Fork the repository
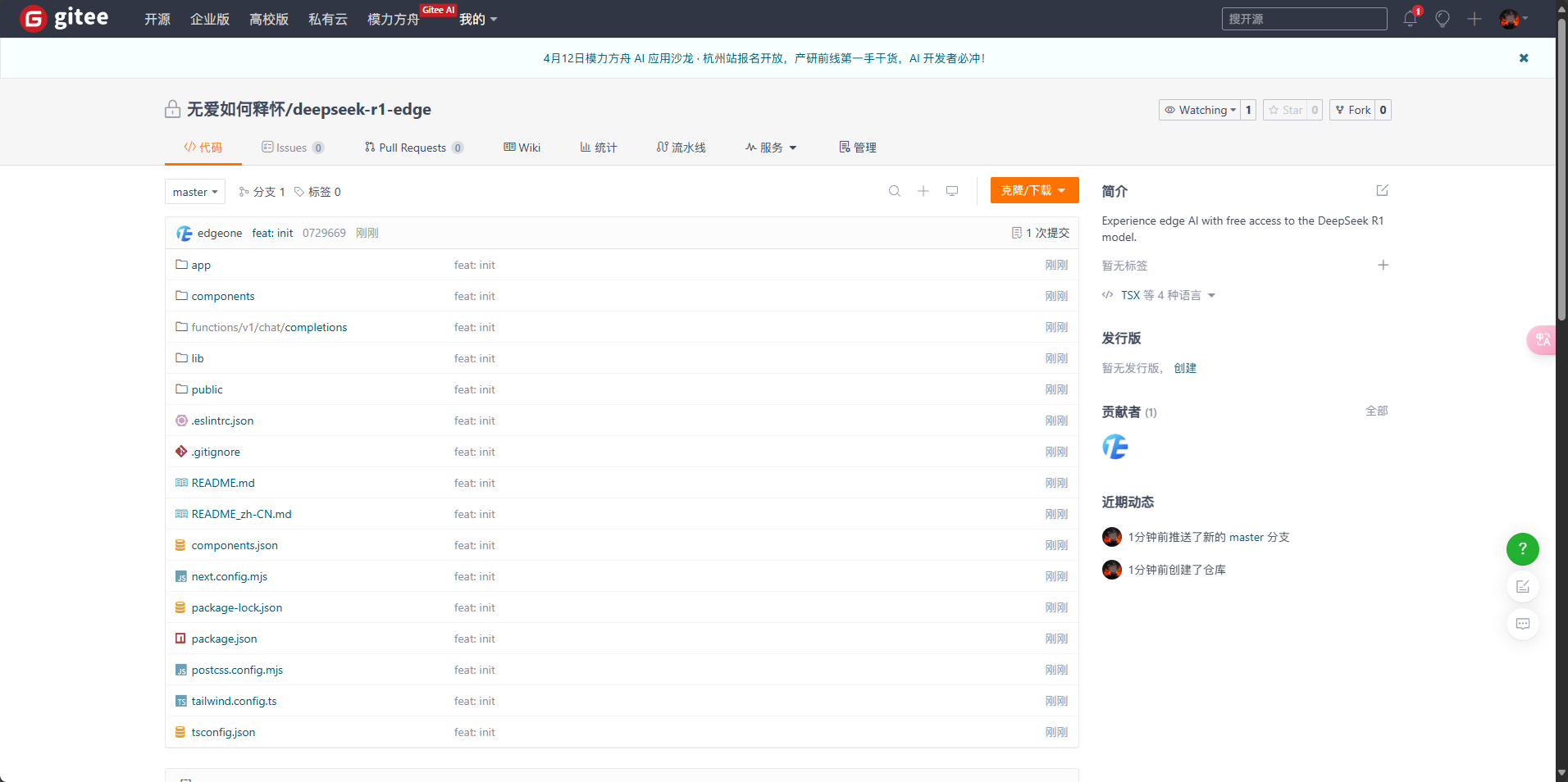 1353,110
